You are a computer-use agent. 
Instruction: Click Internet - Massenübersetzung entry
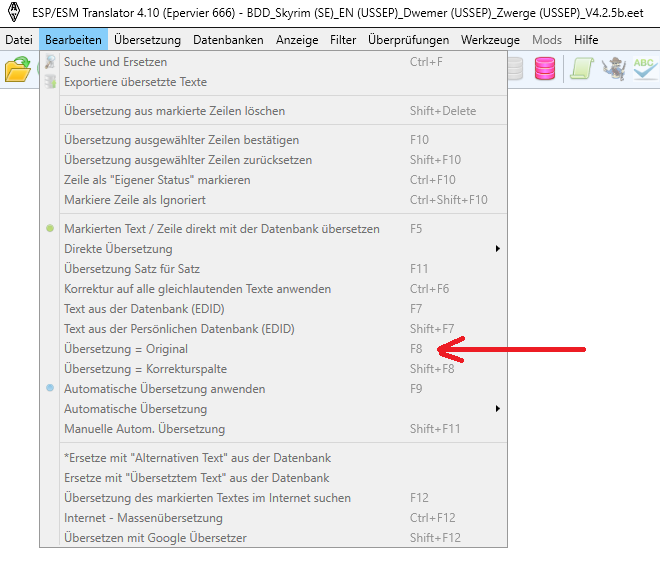(143, 518)
